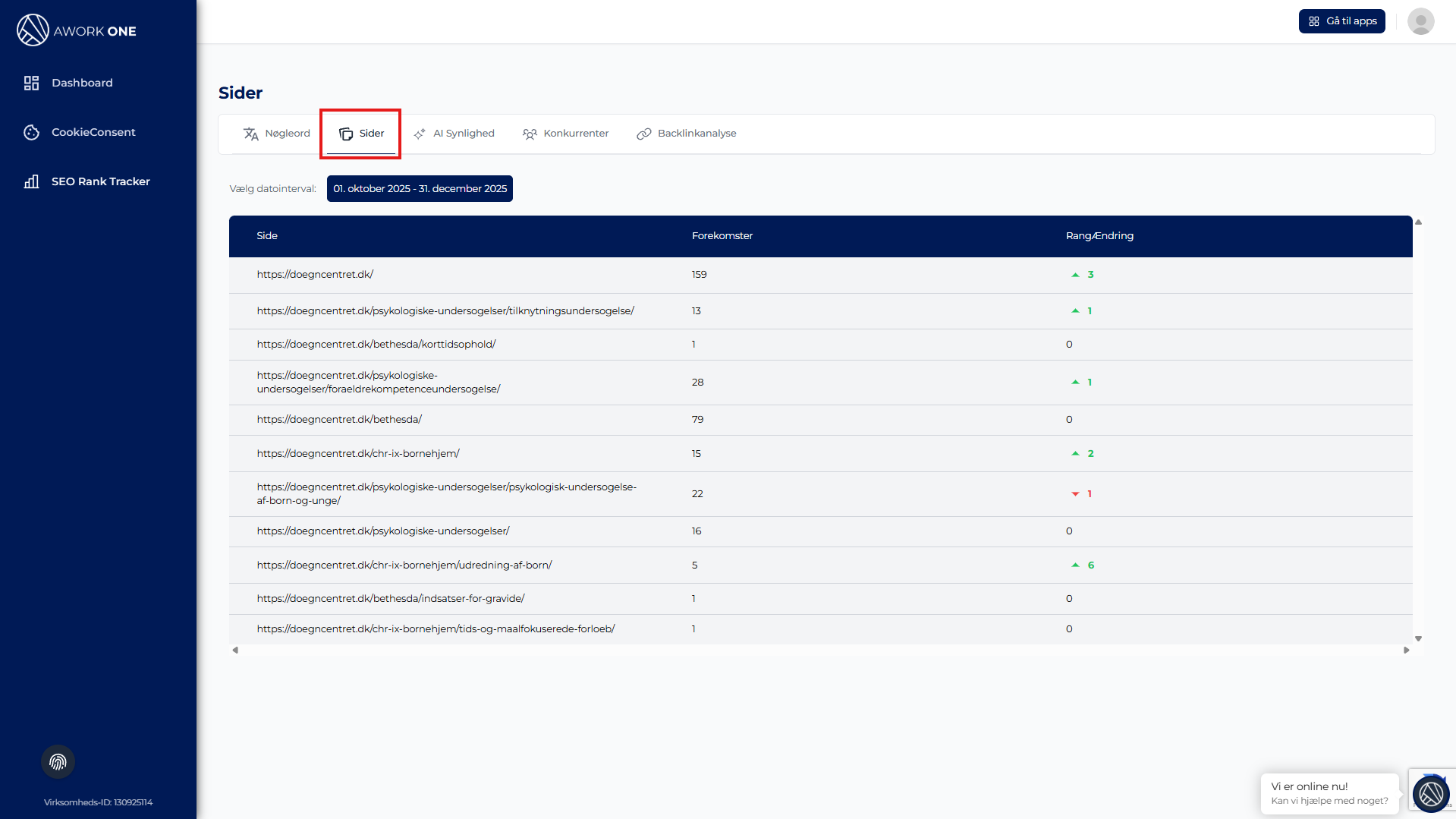Open the CookieConsent cookie icon
This screenshot has height=819, width=1456.
pyautogui.click(x=31, y=132)
